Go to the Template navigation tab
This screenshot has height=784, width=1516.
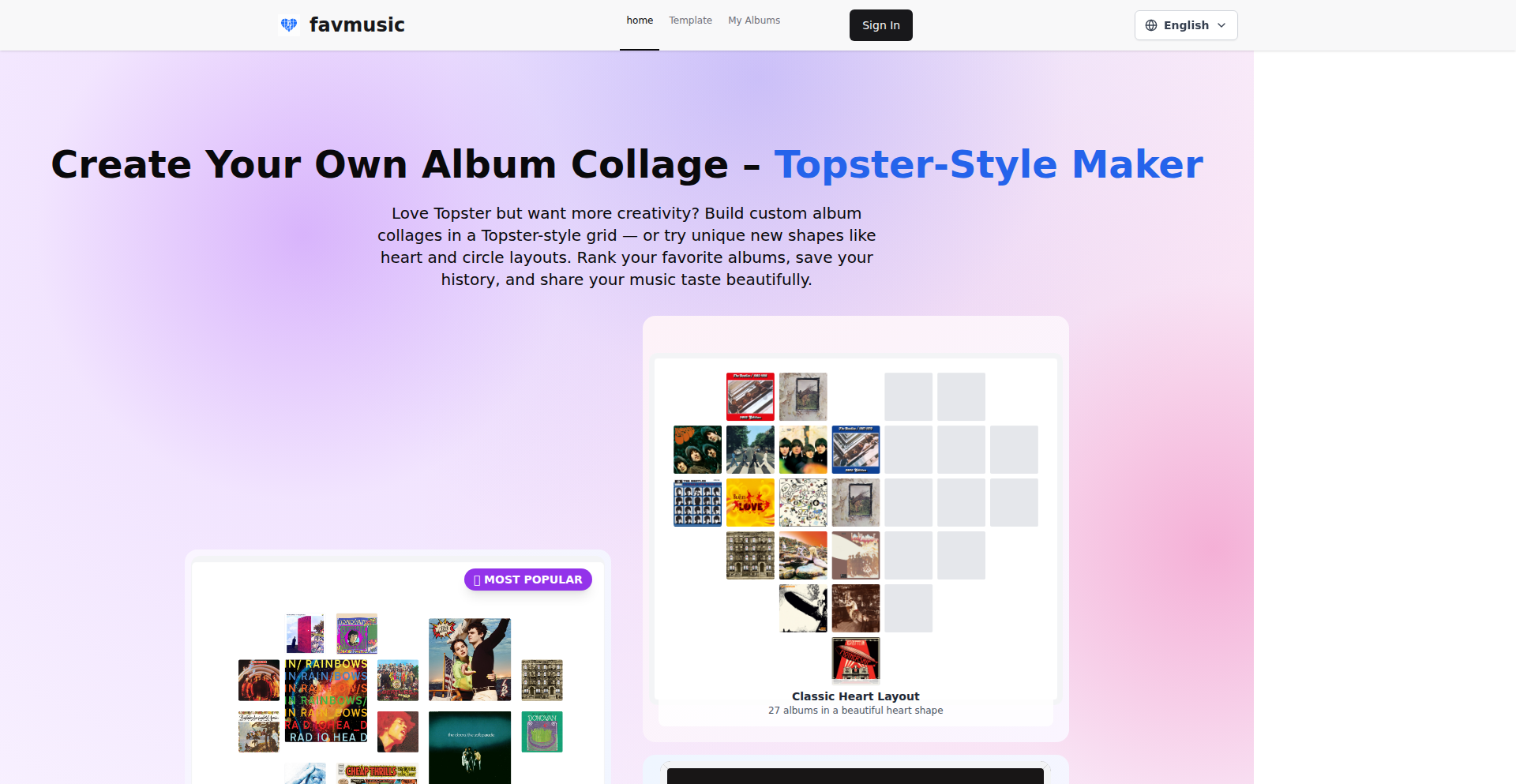690,21
